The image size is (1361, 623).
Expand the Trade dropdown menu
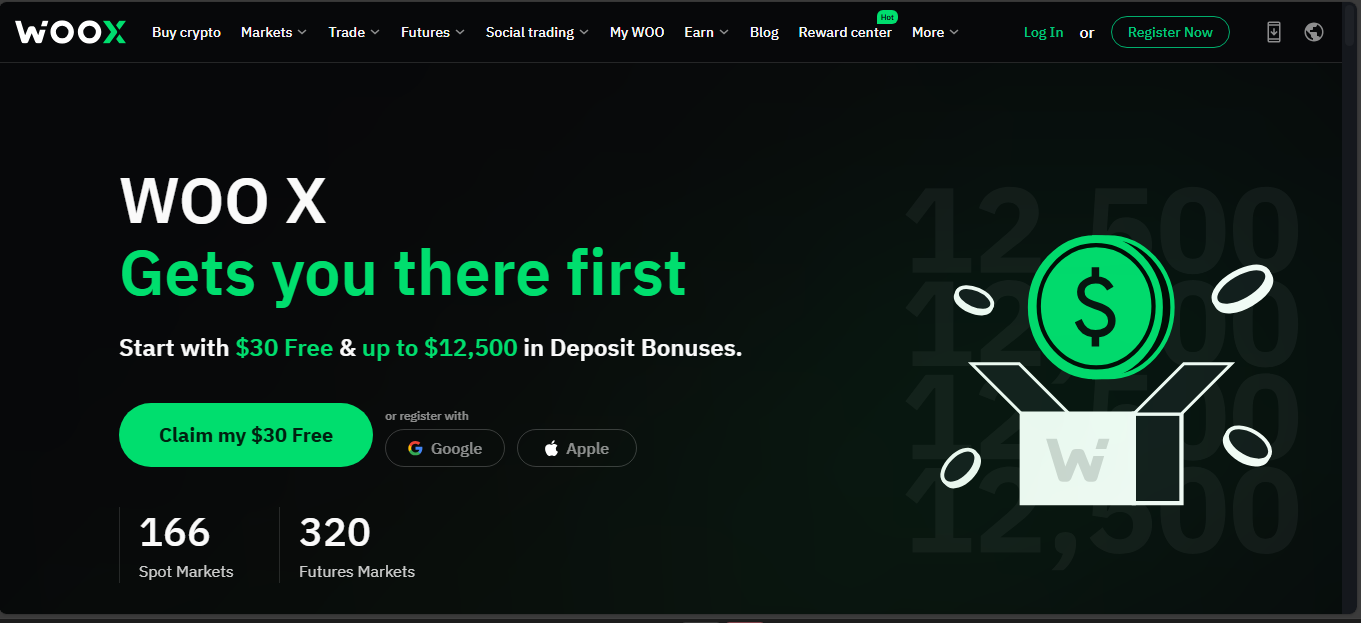pyautogui.click(x=354, y=32)
